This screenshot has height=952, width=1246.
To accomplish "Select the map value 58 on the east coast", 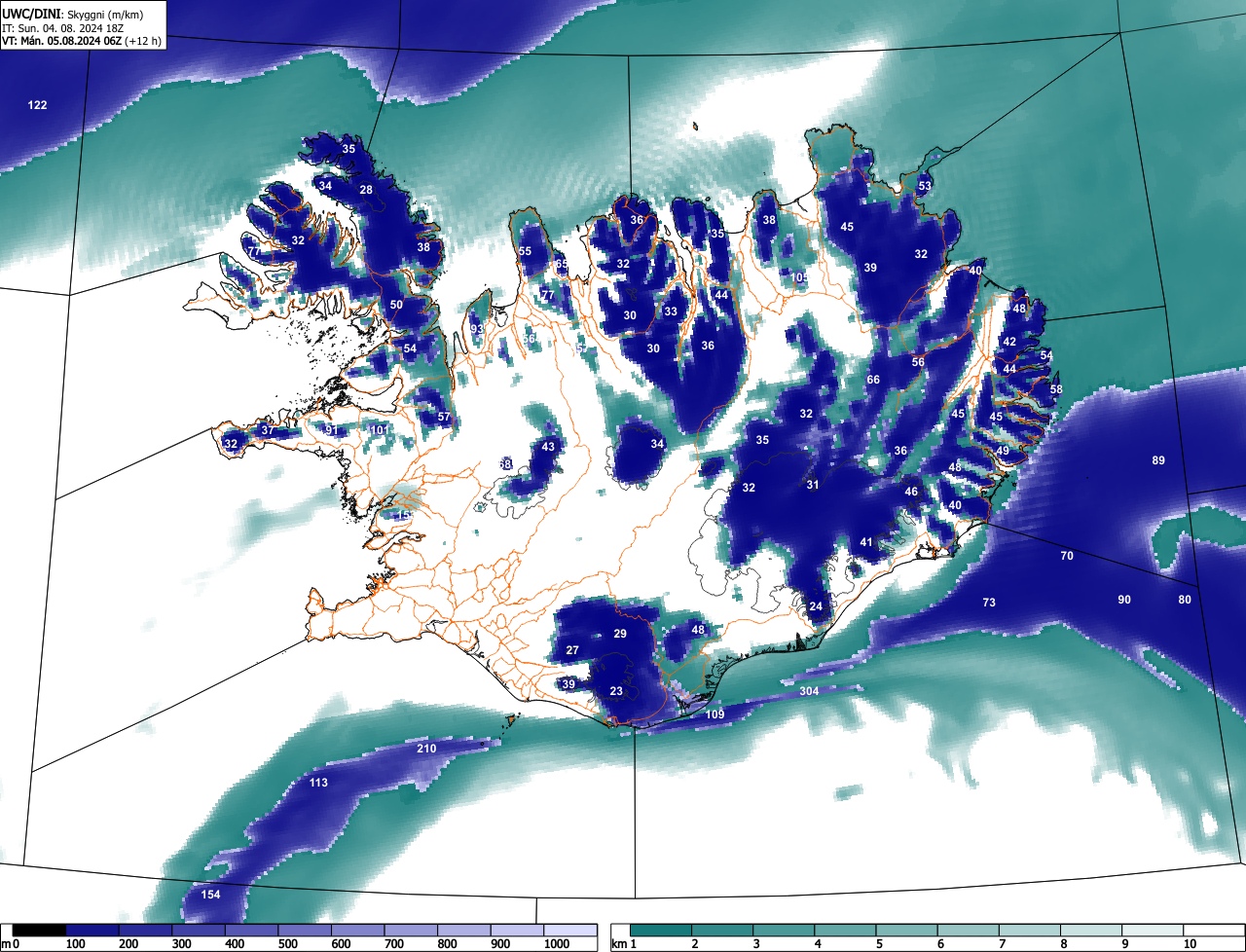I will pos(1056,389).
